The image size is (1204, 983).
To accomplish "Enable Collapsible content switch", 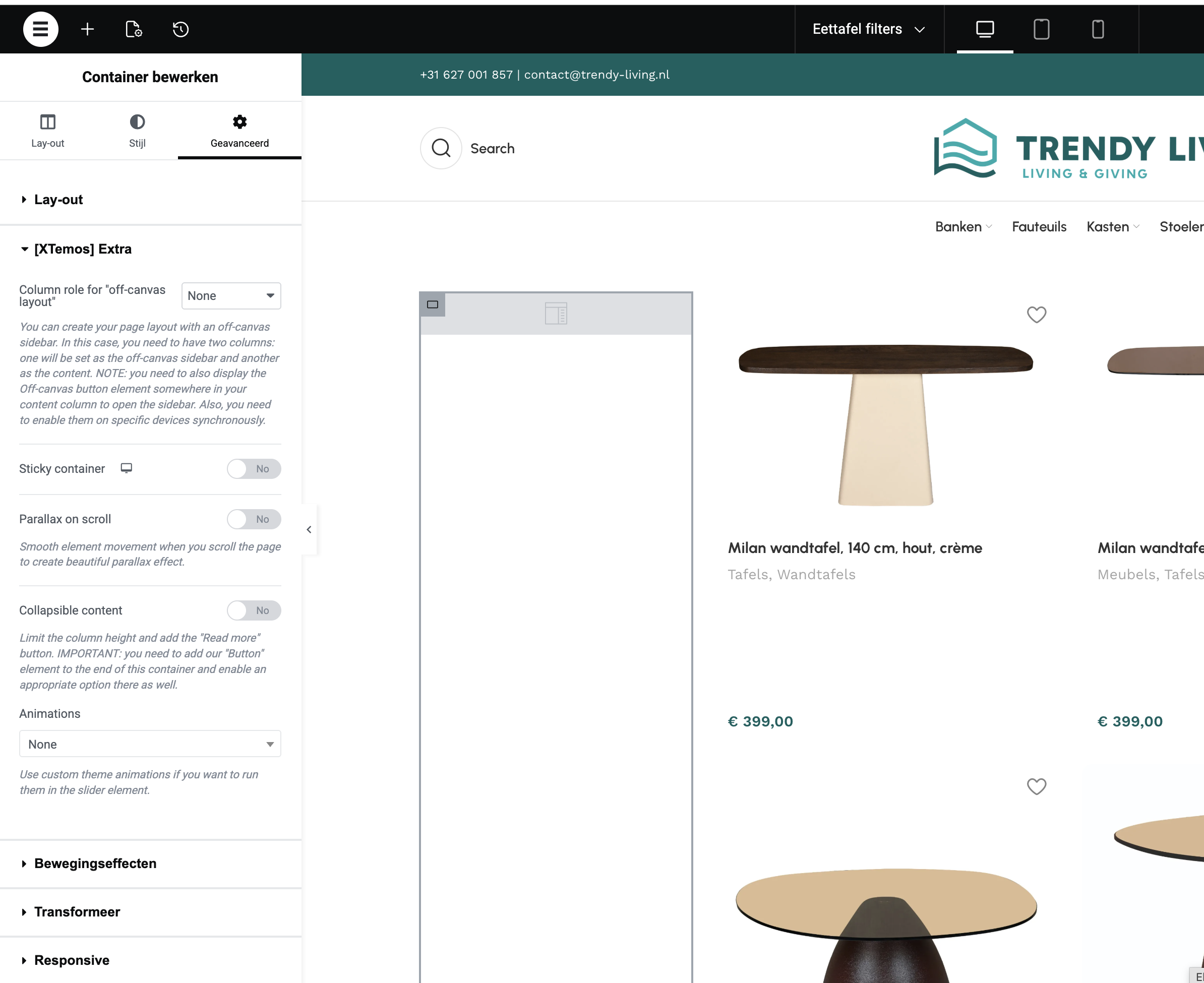I will click(253, 610).
